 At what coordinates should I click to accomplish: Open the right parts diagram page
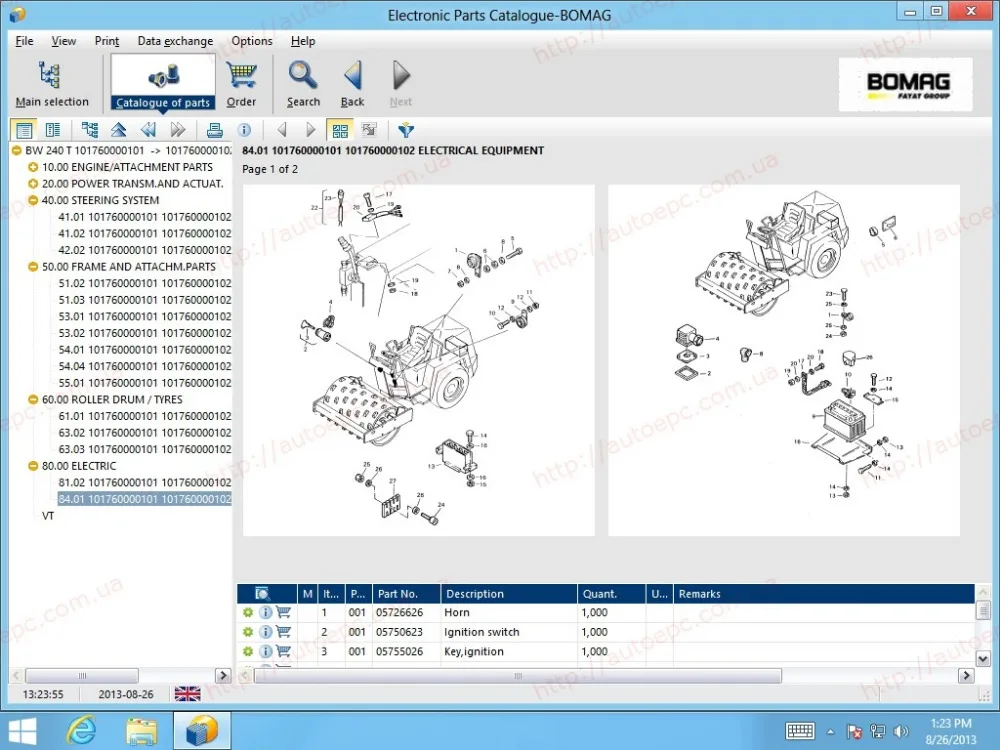(x=784, y=360)
